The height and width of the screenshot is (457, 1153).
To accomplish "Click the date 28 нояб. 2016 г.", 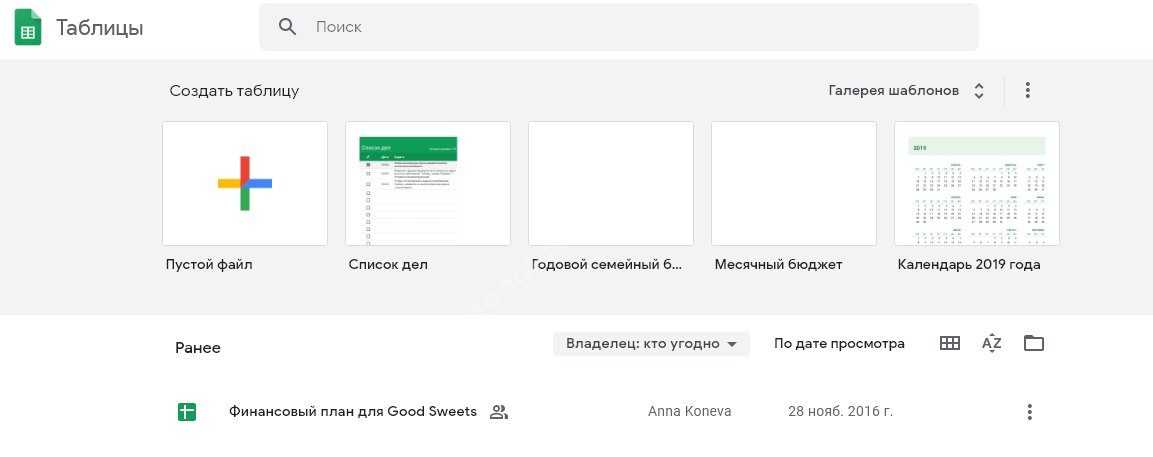I will 840,411.
